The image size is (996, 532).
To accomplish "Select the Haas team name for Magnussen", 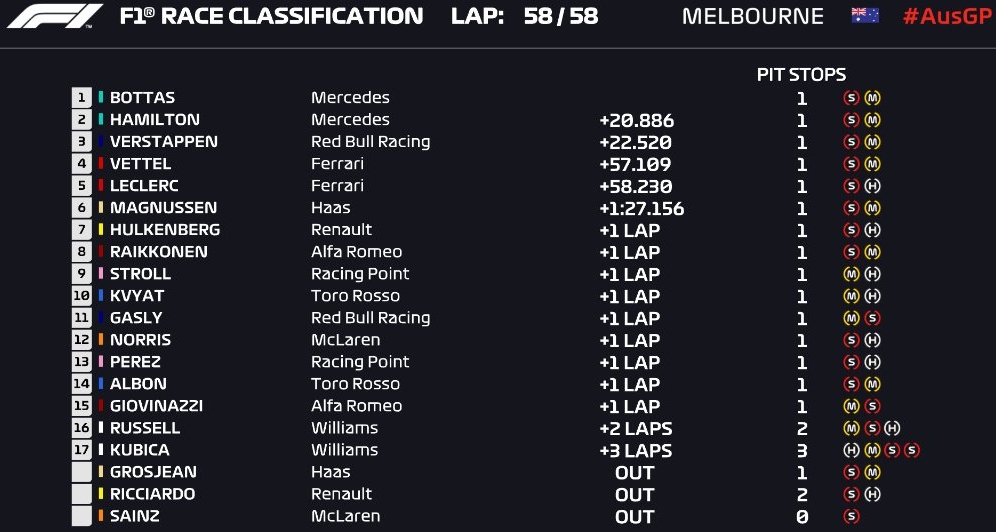I will (x=330, y=208).
